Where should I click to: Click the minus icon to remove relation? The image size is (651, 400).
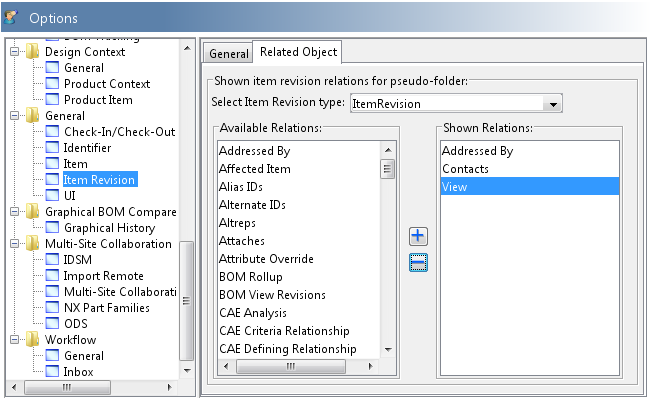[419, 263]
